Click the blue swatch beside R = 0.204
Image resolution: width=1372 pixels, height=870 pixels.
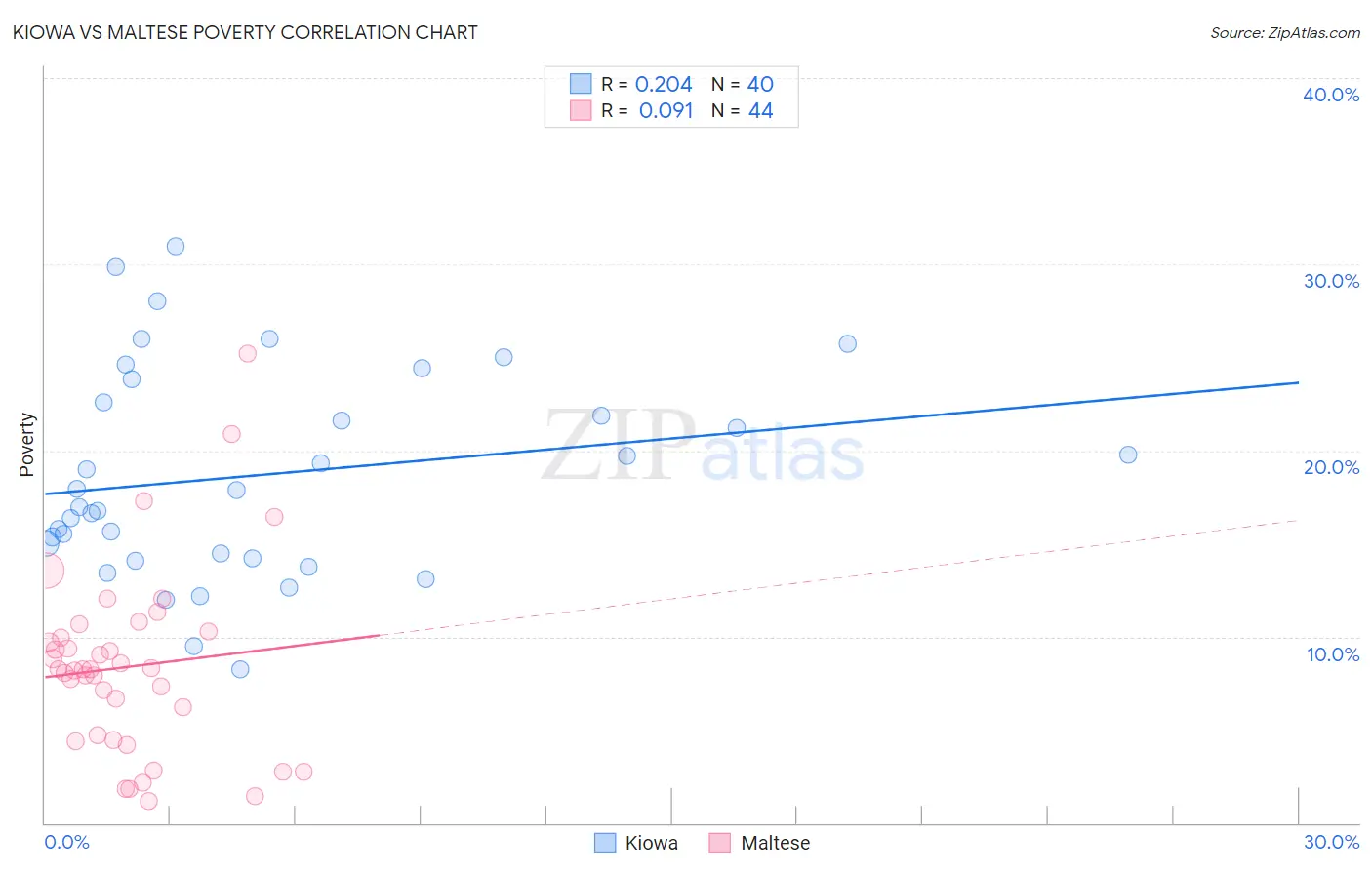[581, 84]
